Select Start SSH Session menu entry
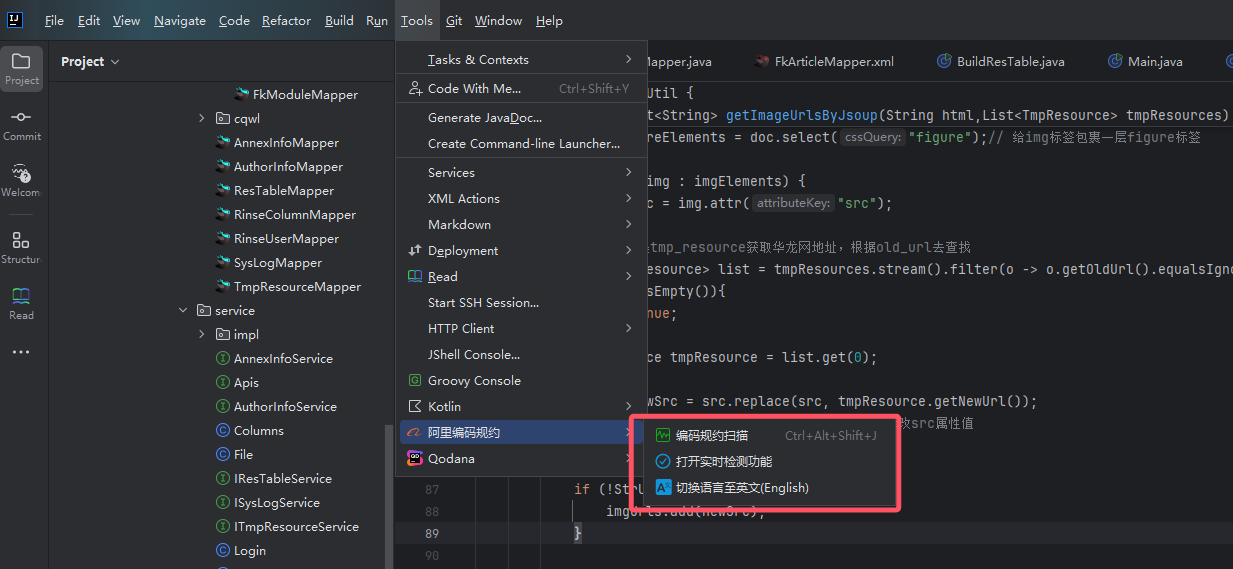 click(483, 303)
